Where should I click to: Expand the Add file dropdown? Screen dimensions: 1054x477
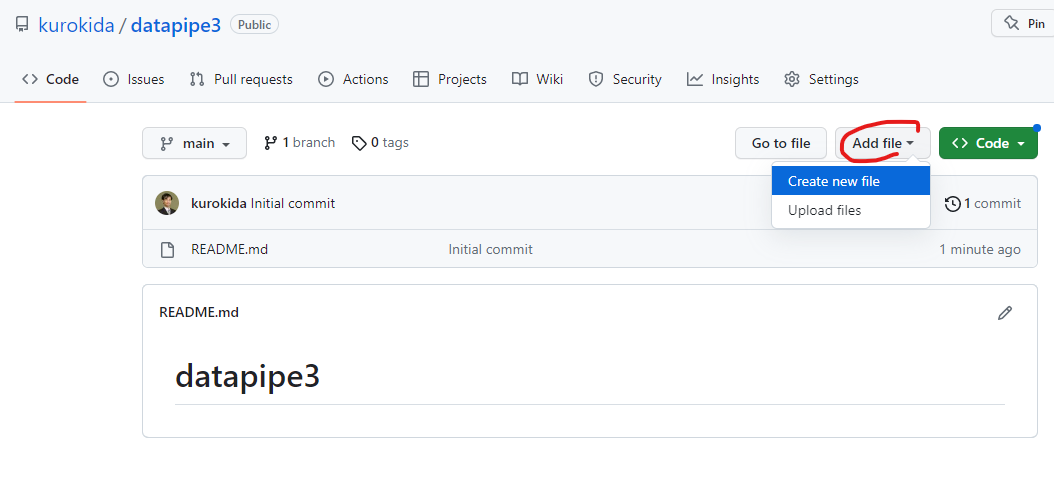coord(883,143)
